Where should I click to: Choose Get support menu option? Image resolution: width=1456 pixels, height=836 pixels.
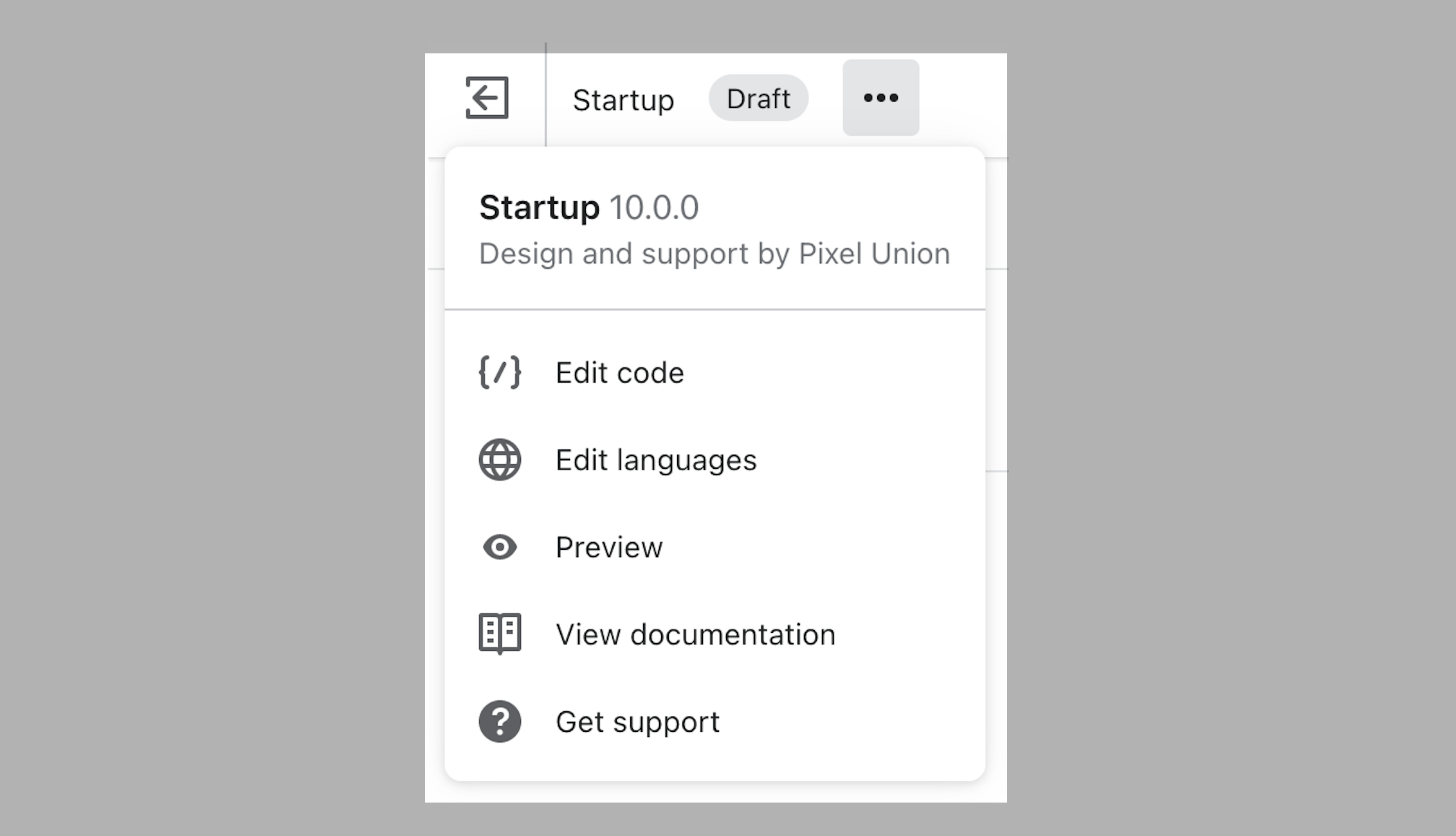point(714,722)
